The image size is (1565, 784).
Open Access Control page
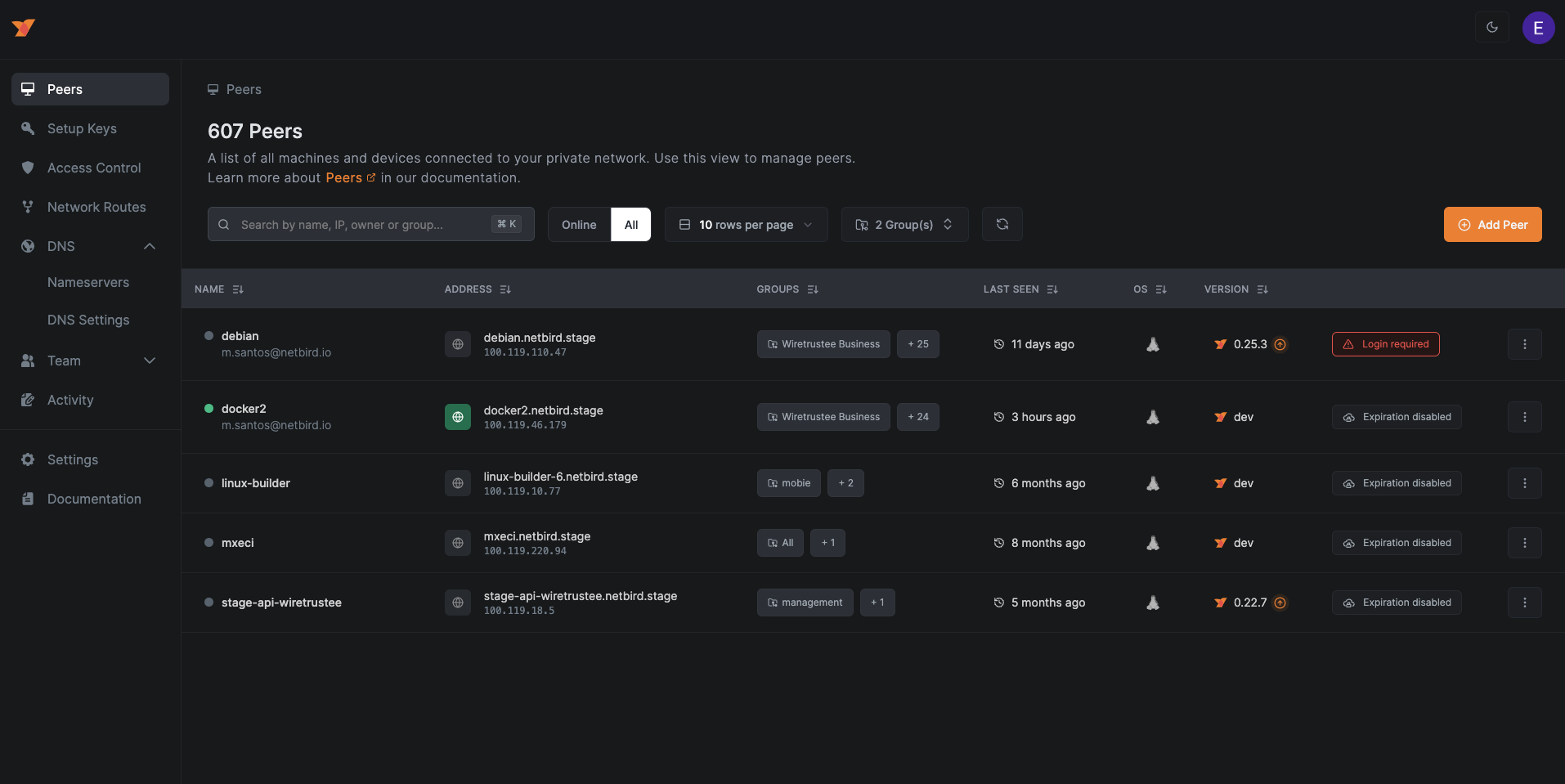tap(90, 168)
